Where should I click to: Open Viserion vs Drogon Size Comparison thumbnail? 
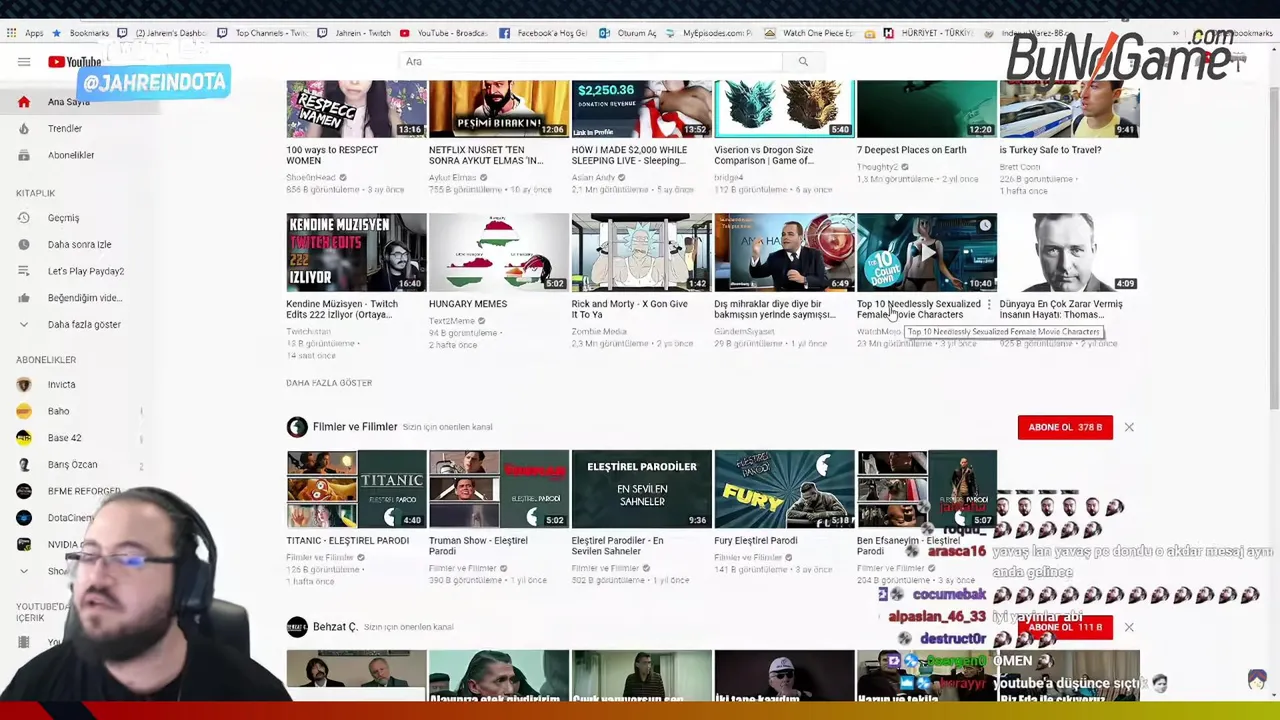pos(784,108)
